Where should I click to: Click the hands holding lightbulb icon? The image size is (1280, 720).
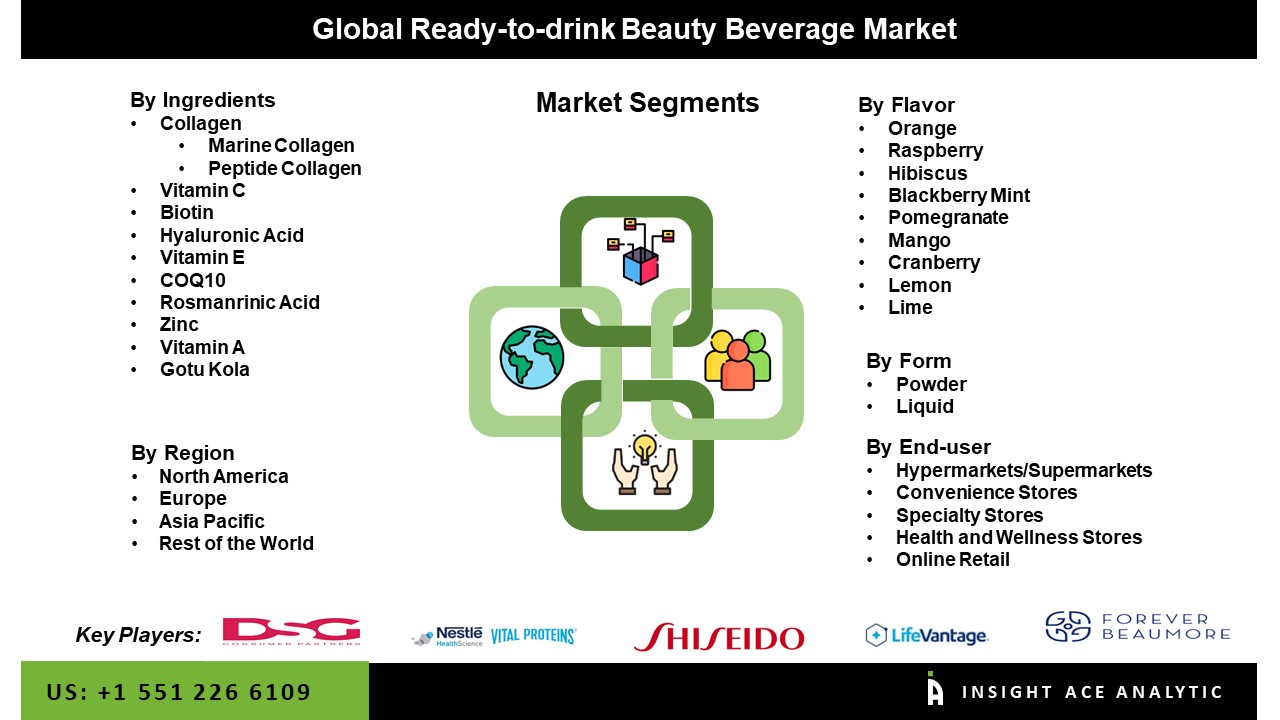[645, 463]
